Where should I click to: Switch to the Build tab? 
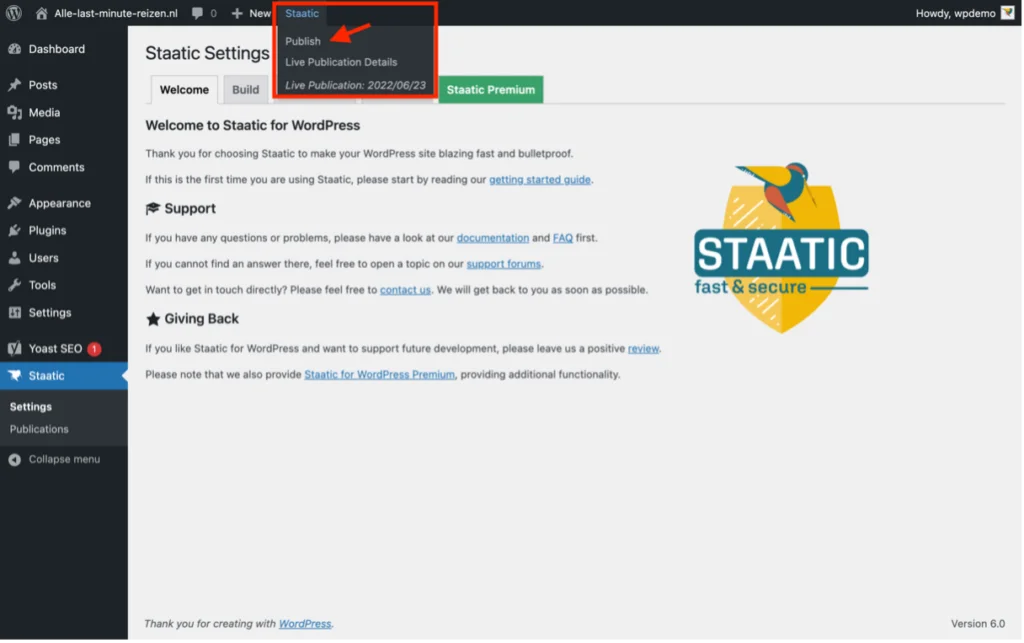click(x=246, y=89)
